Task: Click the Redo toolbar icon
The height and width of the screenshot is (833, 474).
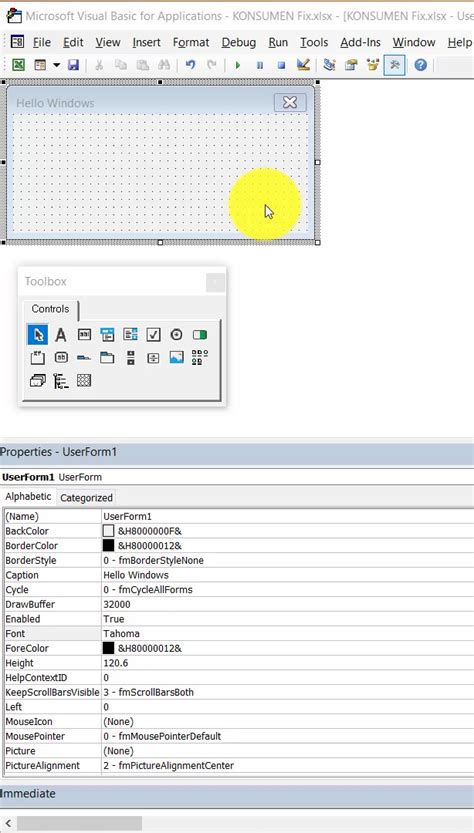Action: point(211,65)
